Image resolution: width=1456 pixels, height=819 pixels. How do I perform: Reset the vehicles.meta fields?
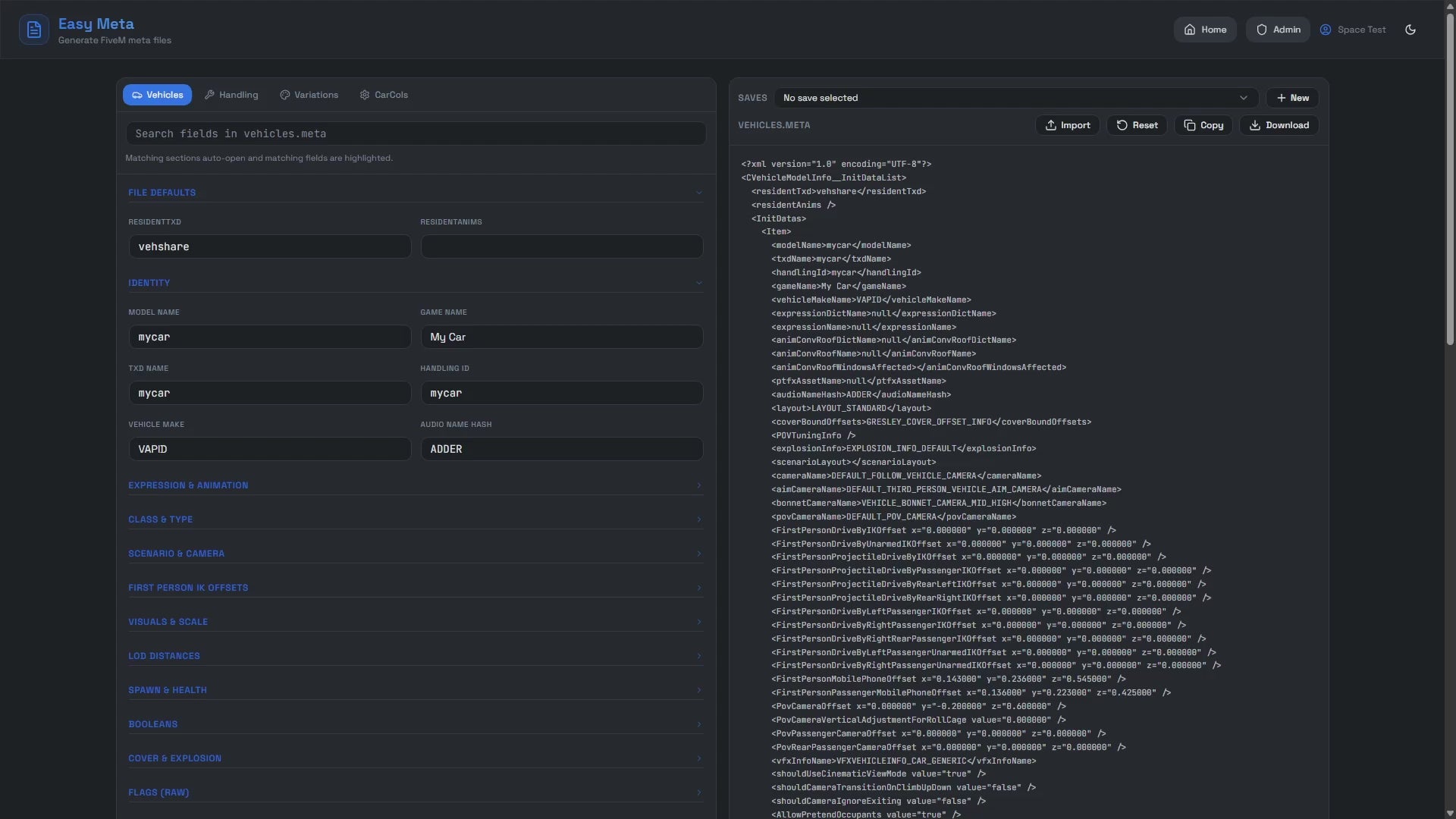tap(1137, 125)
